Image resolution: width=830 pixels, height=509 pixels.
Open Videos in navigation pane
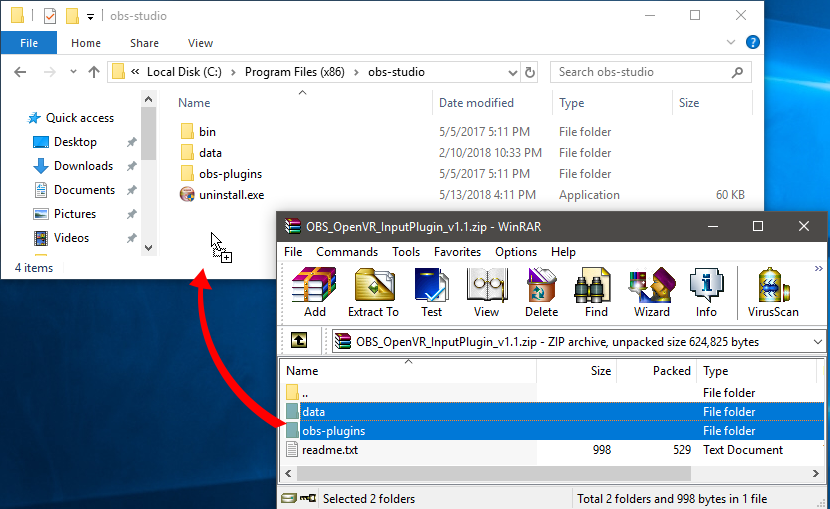pos(71,238)
